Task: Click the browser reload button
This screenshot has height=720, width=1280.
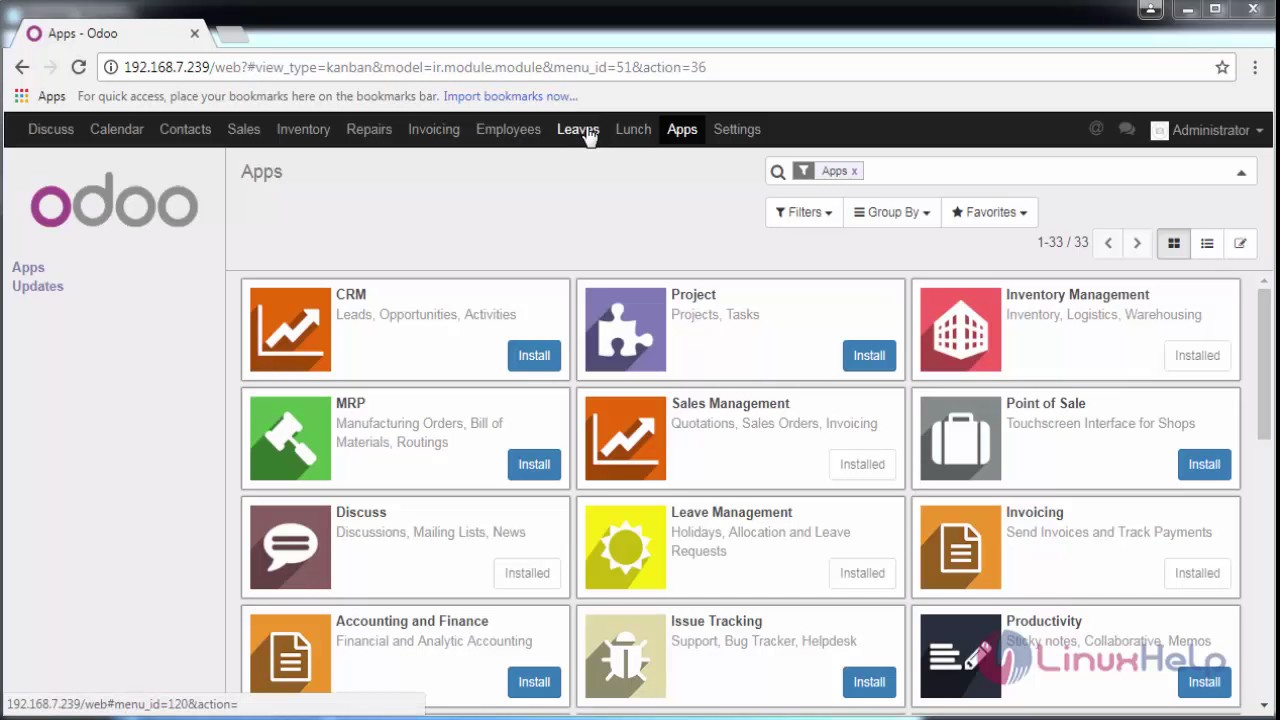Action: tap(78, 67)
